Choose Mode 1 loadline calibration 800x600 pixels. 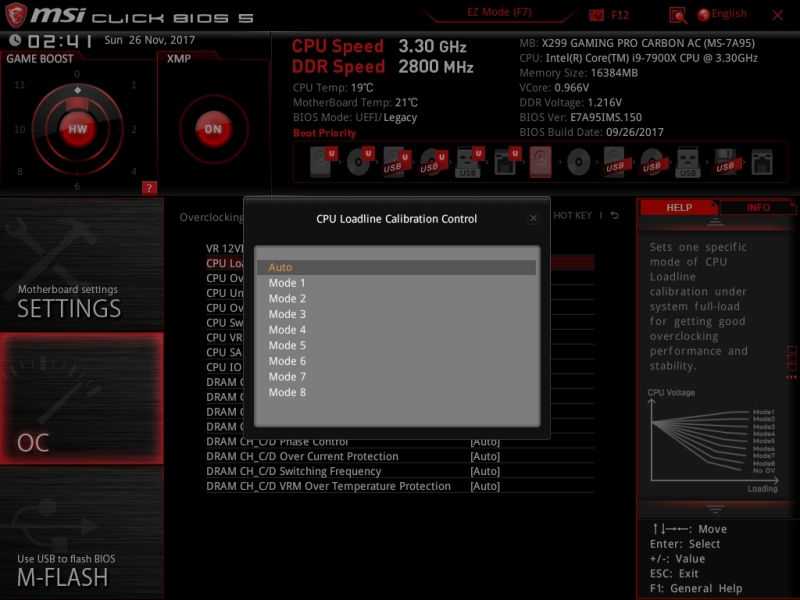(x=396, y=283)
